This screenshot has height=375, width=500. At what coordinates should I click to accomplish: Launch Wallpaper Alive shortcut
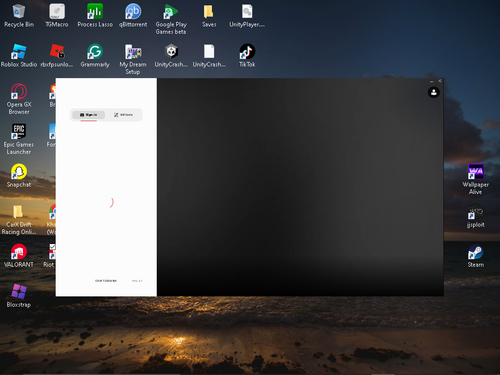[476, 179]
